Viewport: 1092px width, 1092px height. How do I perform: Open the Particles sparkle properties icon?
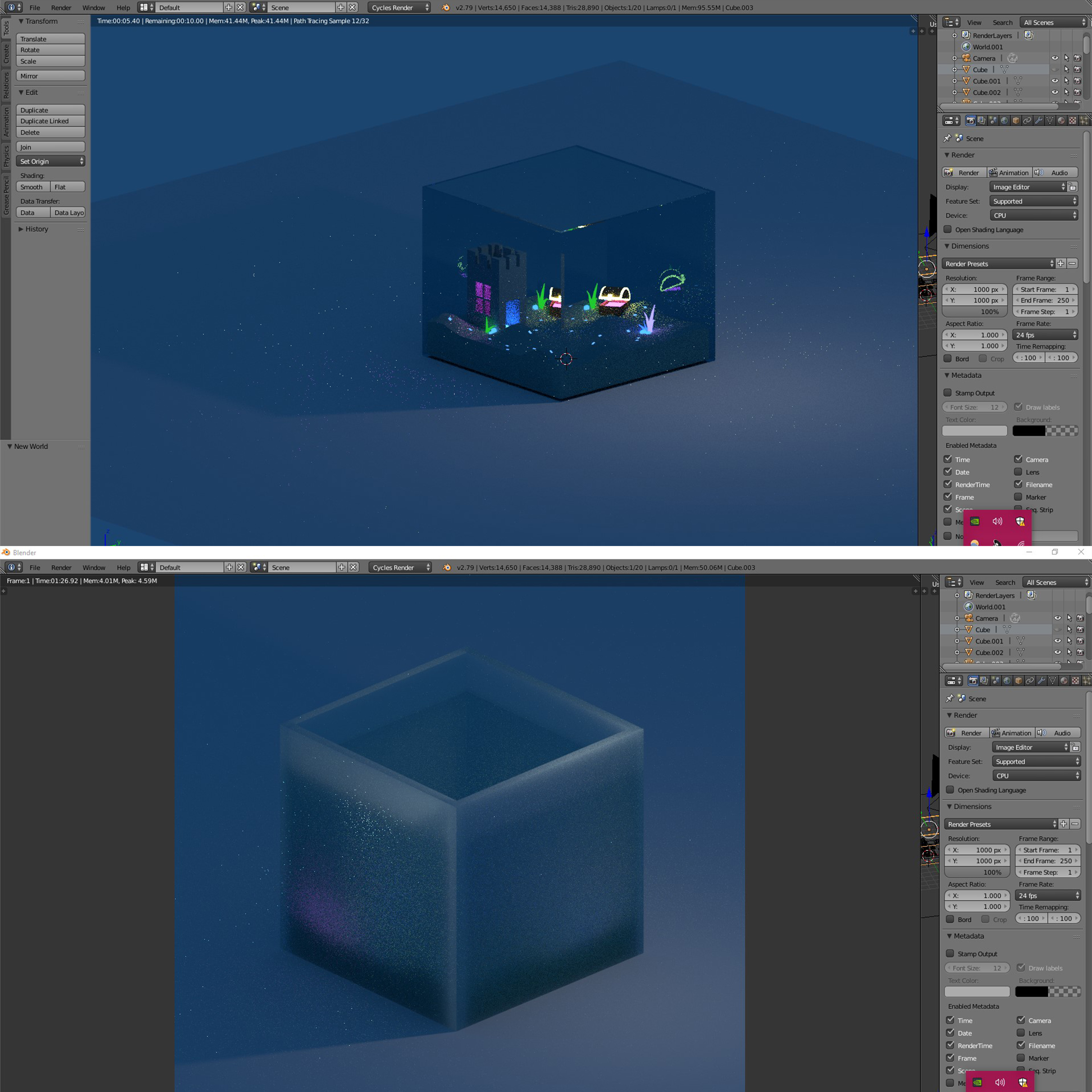pyautogui.click(x=1085, y=120)
